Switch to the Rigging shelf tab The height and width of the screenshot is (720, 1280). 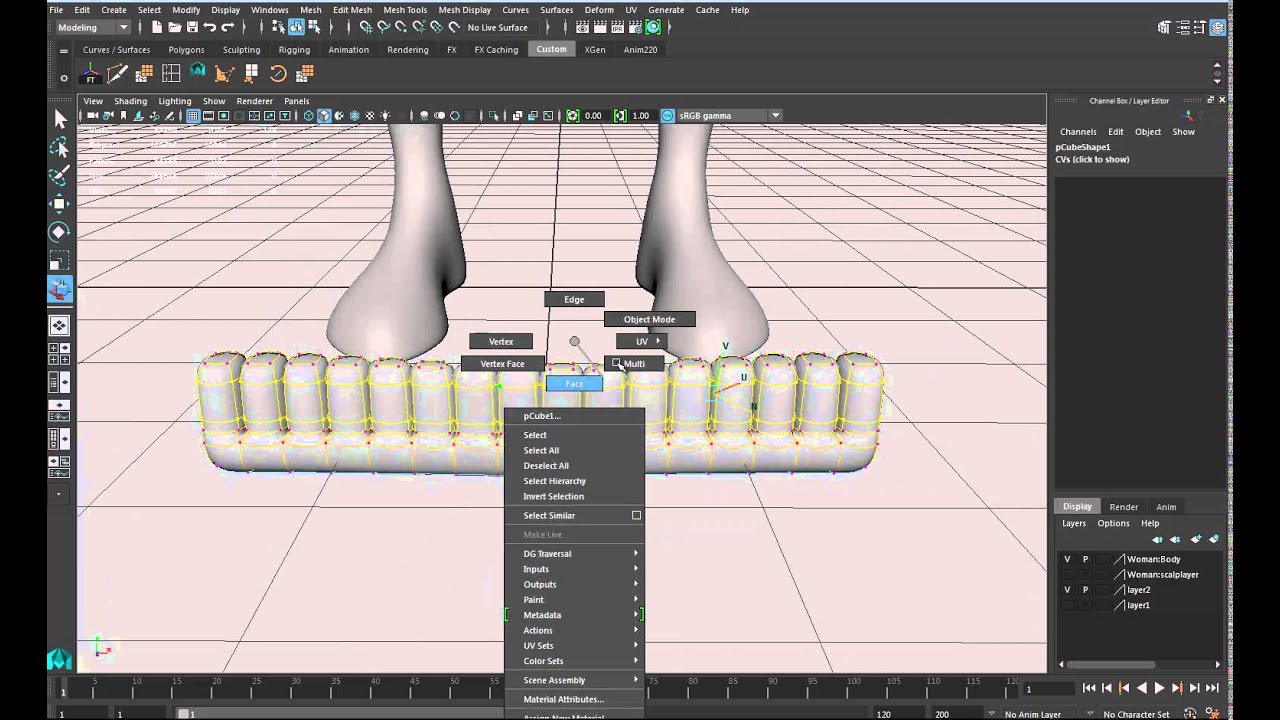click(x=294, y=49)
